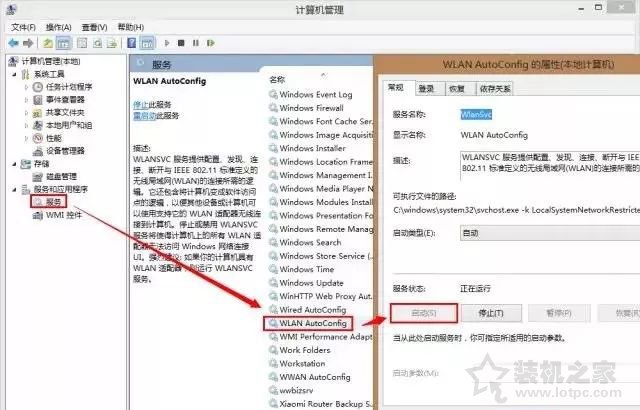Expand the 任务计划程序 tree node
Viewport: 640px width, 410px height.
(x=27, y=86)
